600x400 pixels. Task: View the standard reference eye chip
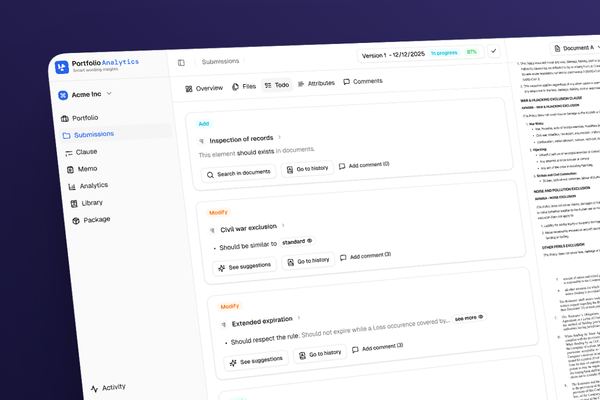(x=297, y=242)
